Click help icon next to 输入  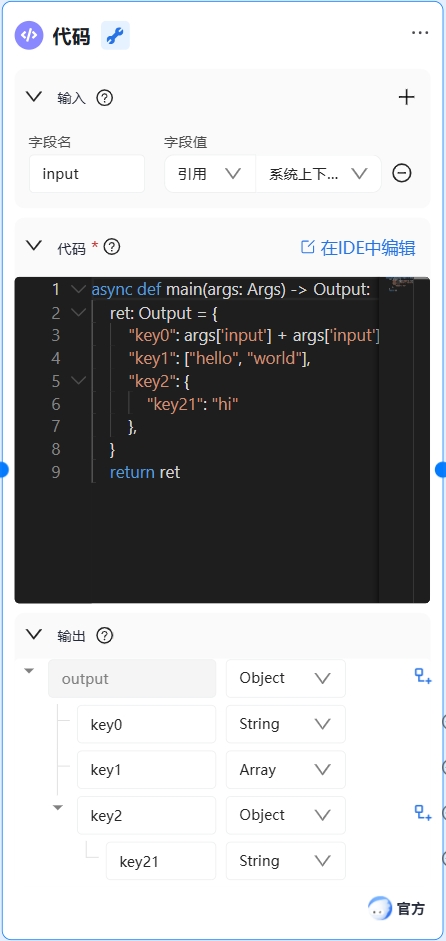tap(105, 98)
